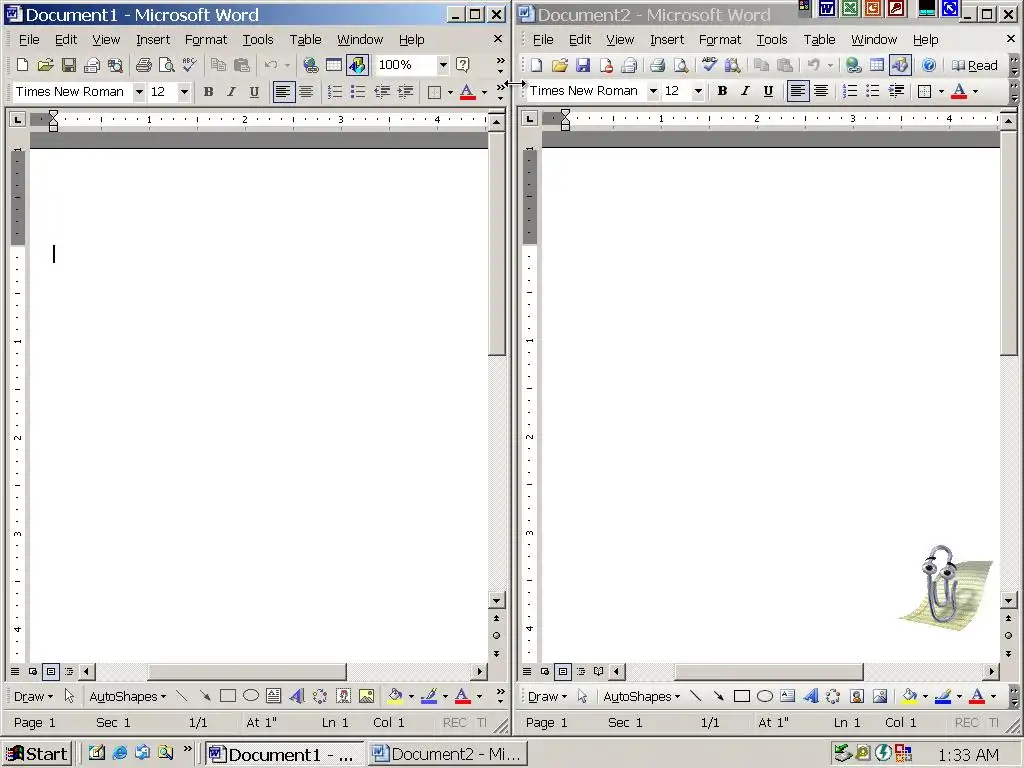Click vertical scrollbar thumb in Document1
Image resolution: width=1024 pixels, height=768 pixels.
tap(497, 243)
